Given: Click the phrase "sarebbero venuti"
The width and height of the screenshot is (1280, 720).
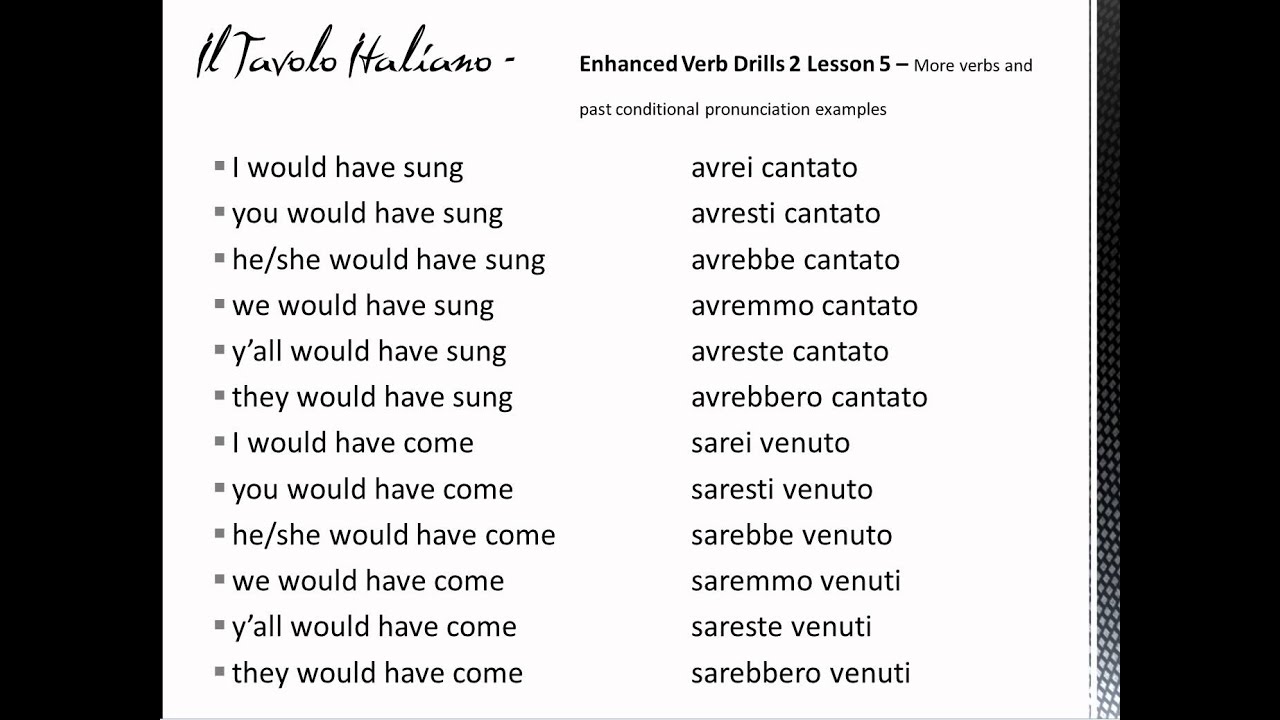Looking at the screenshot, I should [x=800, y=673].
